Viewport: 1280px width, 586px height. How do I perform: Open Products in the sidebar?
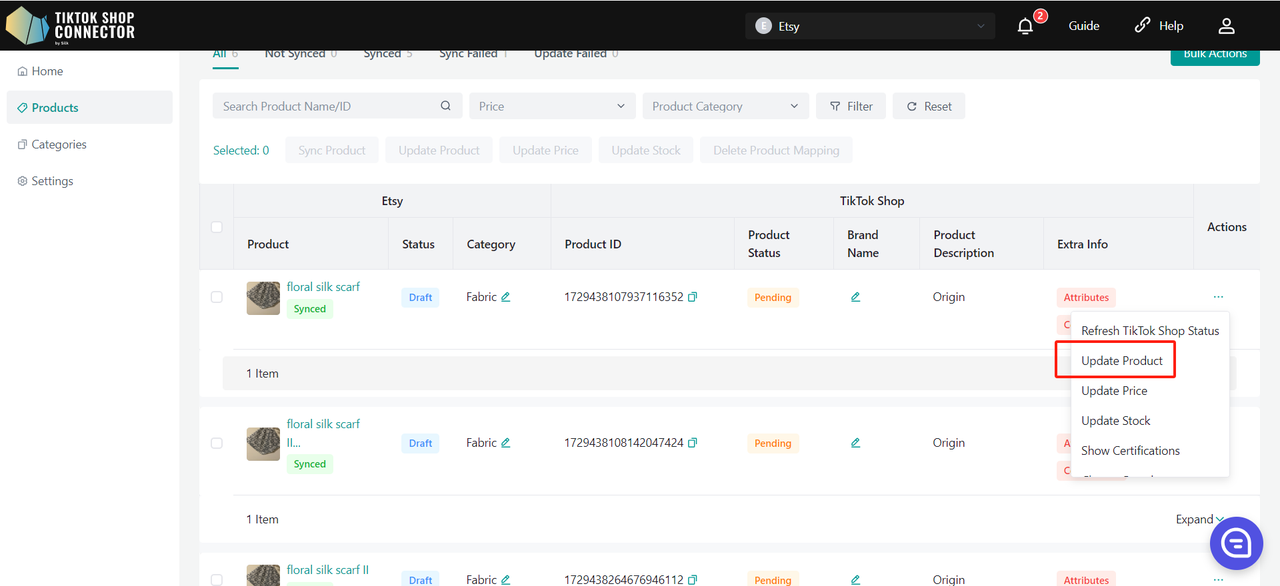(89, 108)
